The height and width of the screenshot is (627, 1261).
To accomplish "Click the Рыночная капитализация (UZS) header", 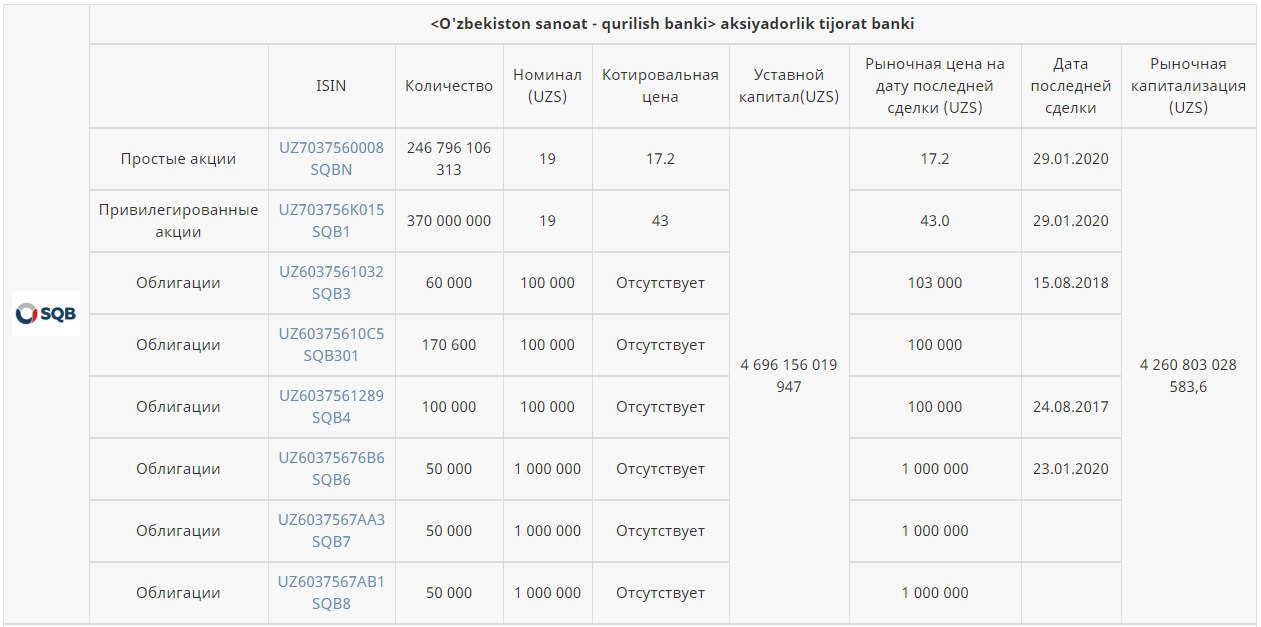I will click(1188, 86).
